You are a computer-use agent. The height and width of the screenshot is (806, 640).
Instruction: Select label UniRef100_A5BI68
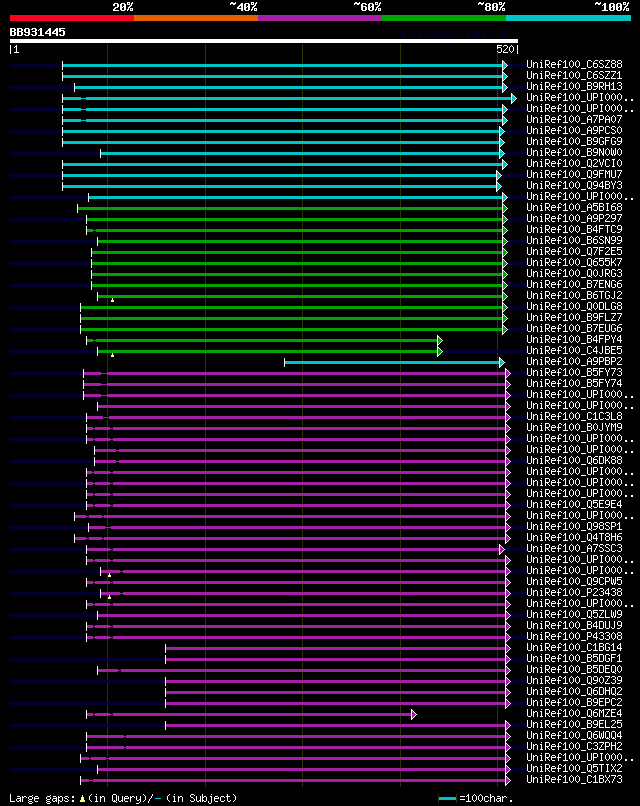[574, 208]
